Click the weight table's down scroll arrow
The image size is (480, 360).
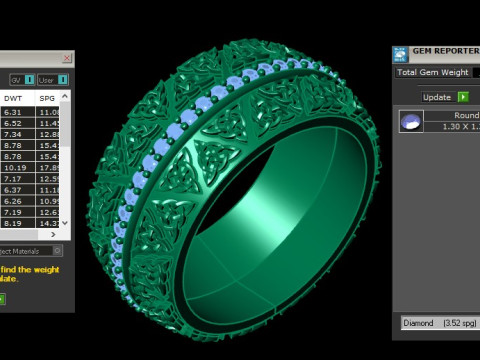click(65, 223)
